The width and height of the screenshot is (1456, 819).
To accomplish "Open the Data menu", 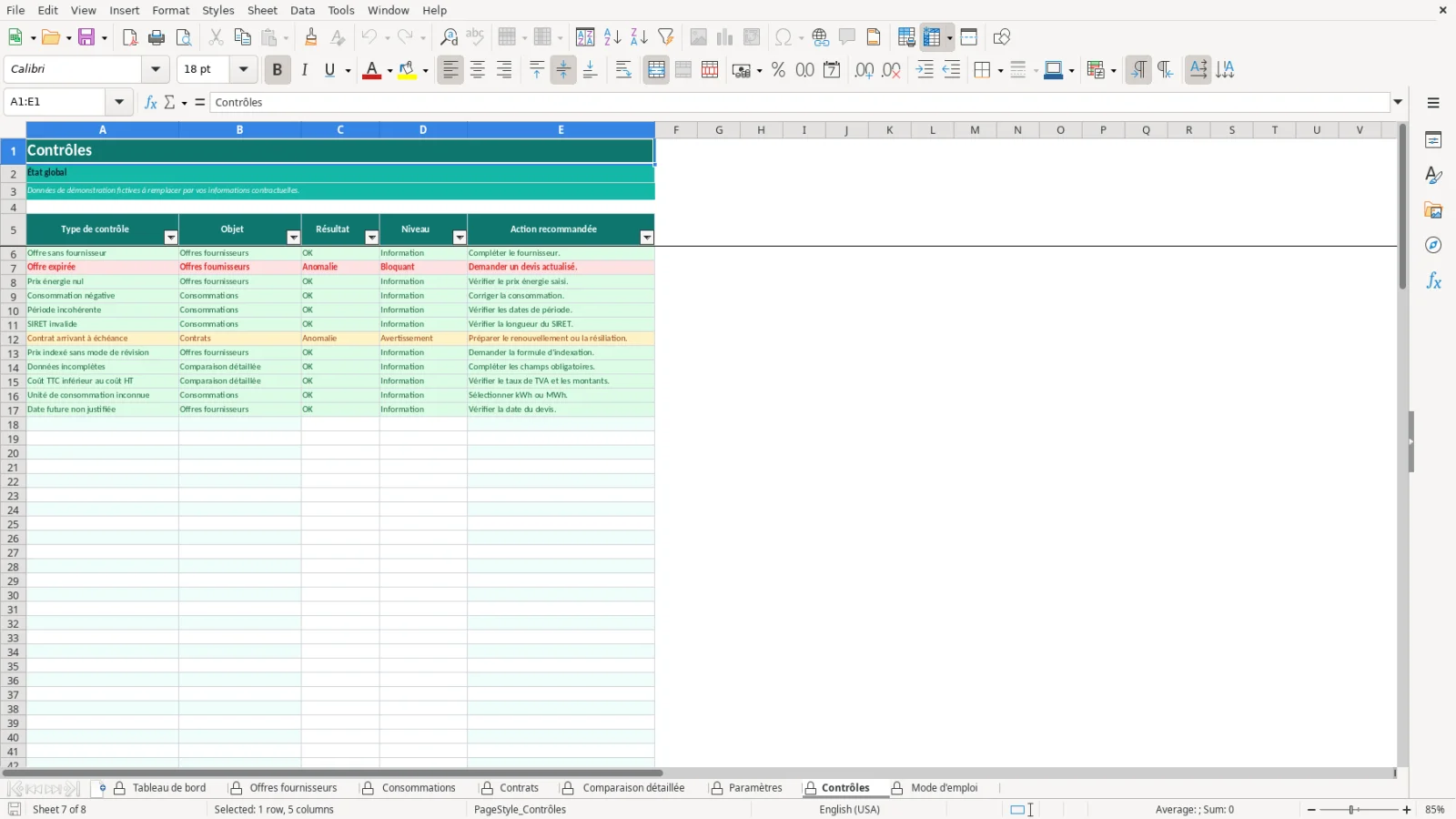I will pos(303,10).
